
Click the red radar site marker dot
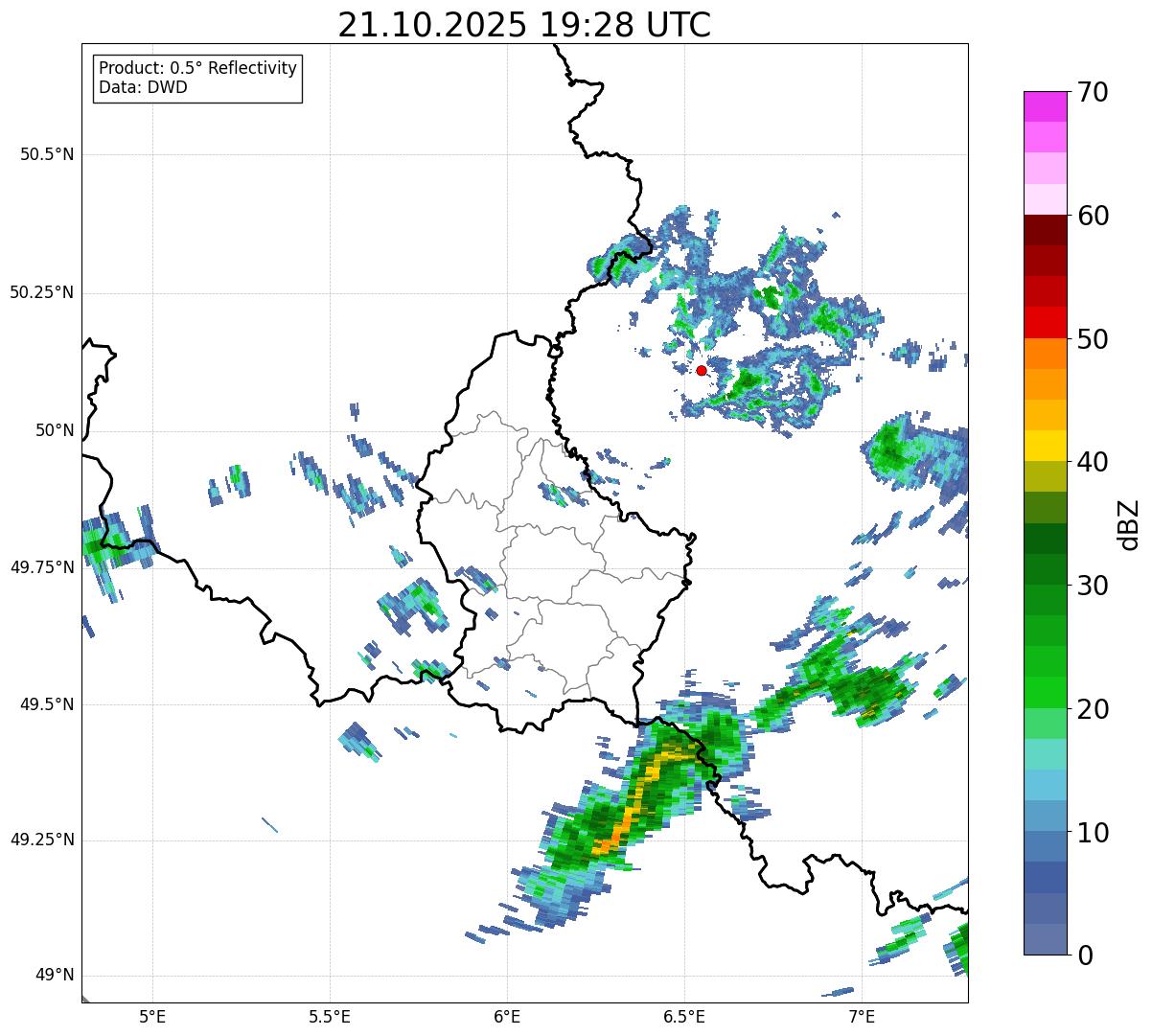(702, 370)
